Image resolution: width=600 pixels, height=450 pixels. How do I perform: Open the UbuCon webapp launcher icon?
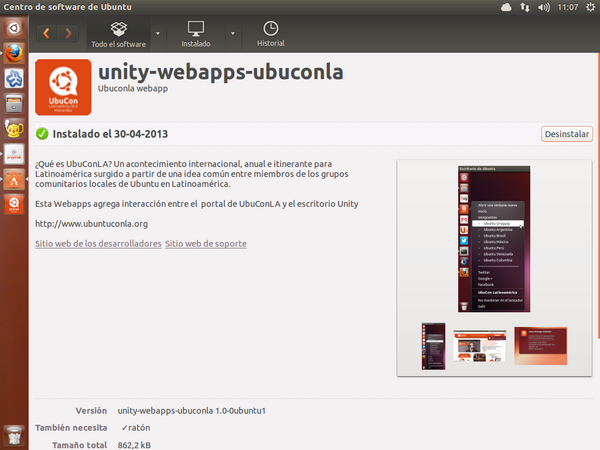click(14, 205)
